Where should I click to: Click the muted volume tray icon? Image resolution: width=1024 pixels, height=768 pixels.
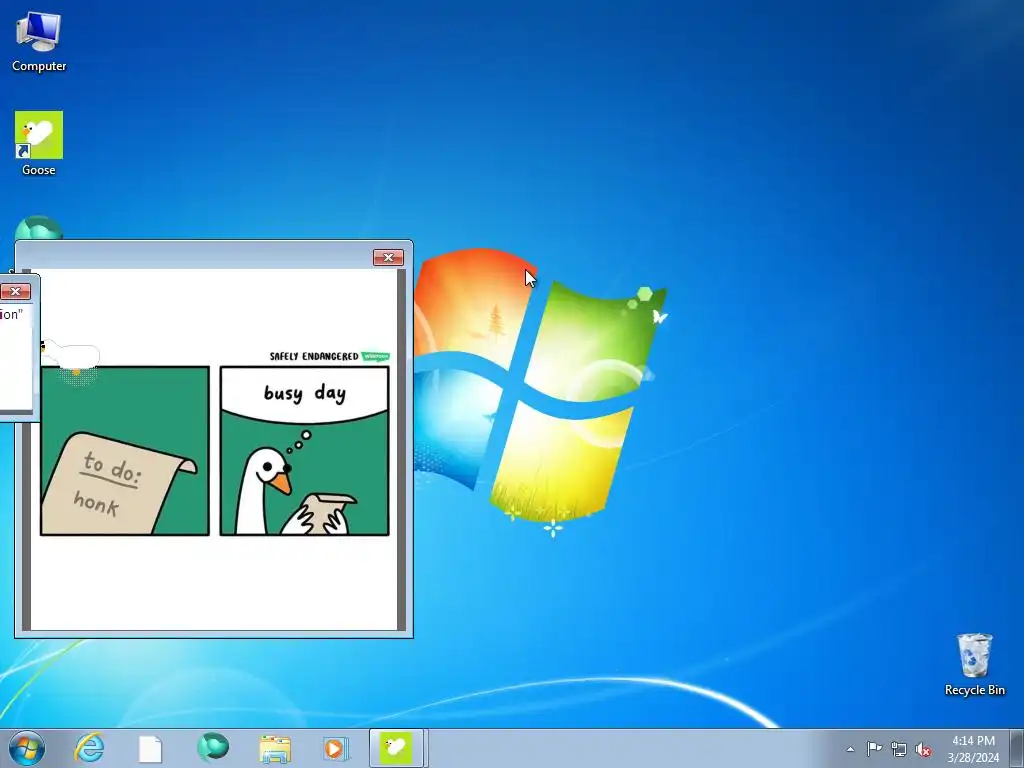[x=923, y=749]
